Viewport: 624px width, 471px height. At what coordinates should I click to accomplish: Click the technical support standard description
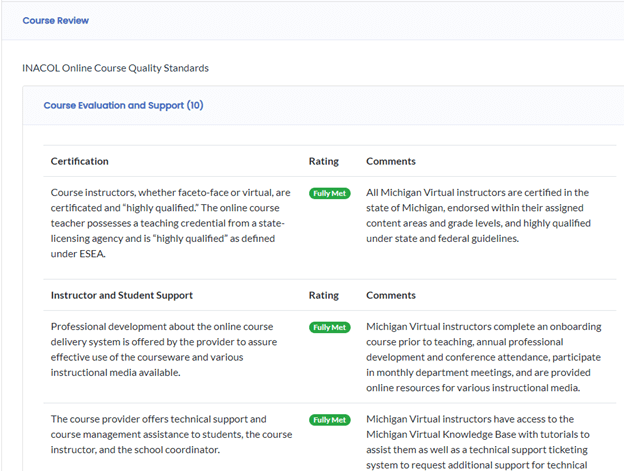click(170, 434)
